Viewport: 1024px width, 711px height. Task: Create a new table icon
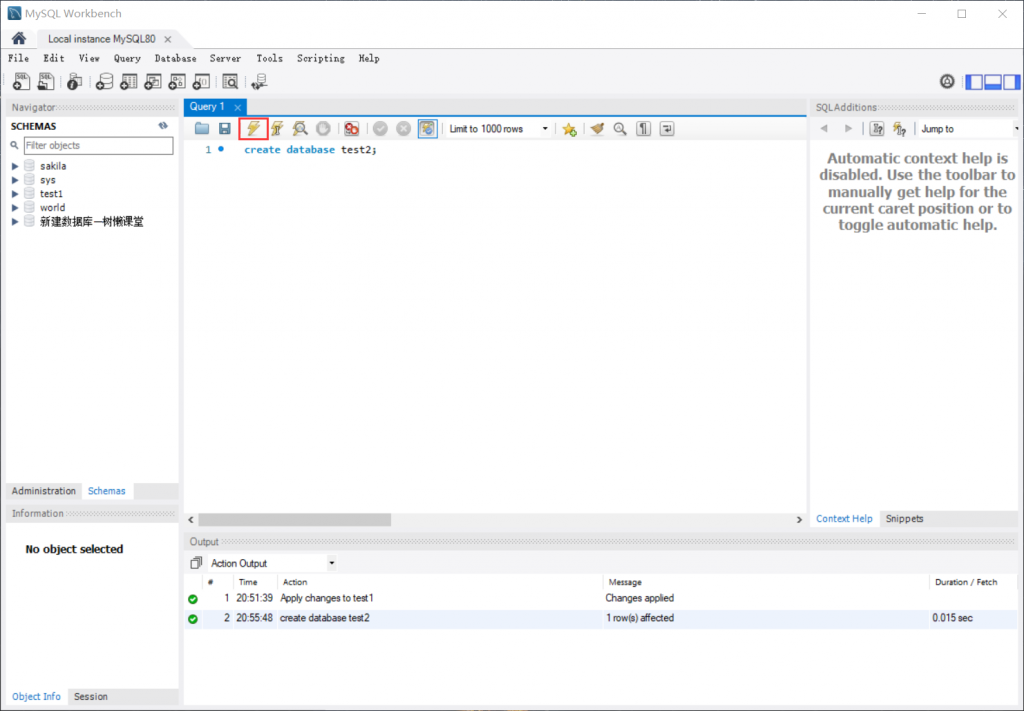coord(129,81)
